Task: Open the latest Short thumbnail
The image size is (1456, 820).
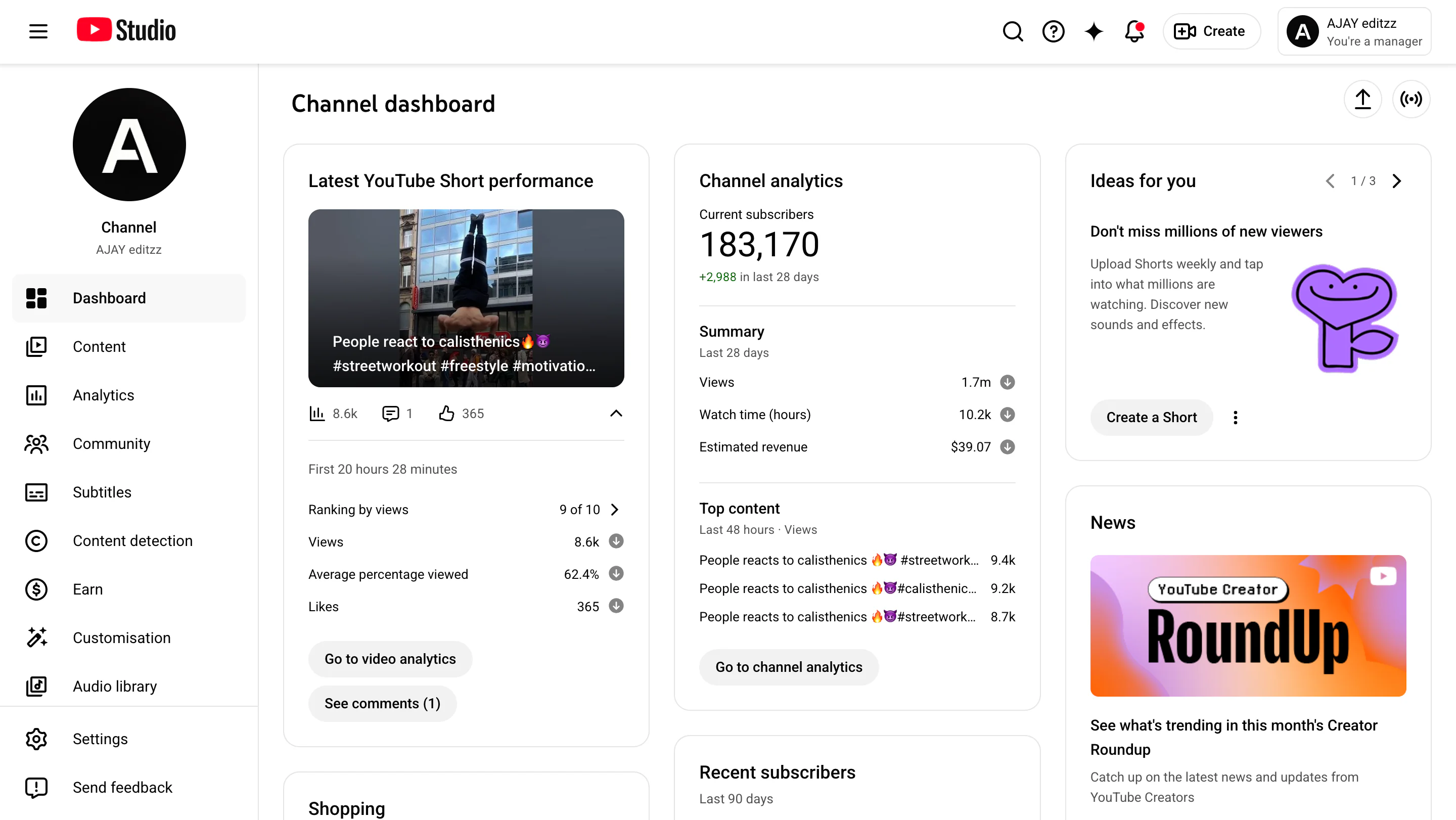Action: [466, 298]
